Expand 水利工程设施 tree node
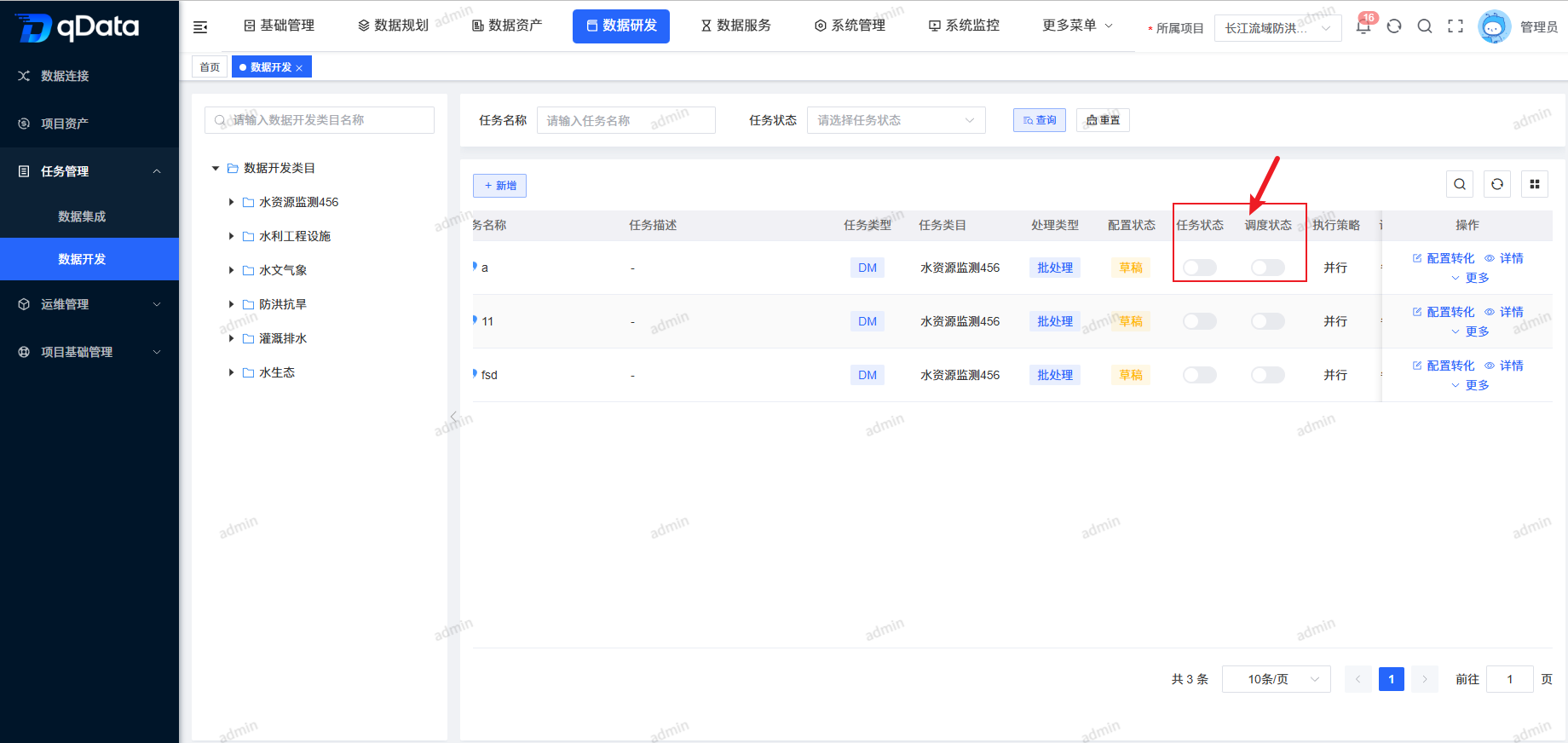Image resolution: width=1568 pixels, height=743 pixels. pyautogui.click(x=231, y=236)
